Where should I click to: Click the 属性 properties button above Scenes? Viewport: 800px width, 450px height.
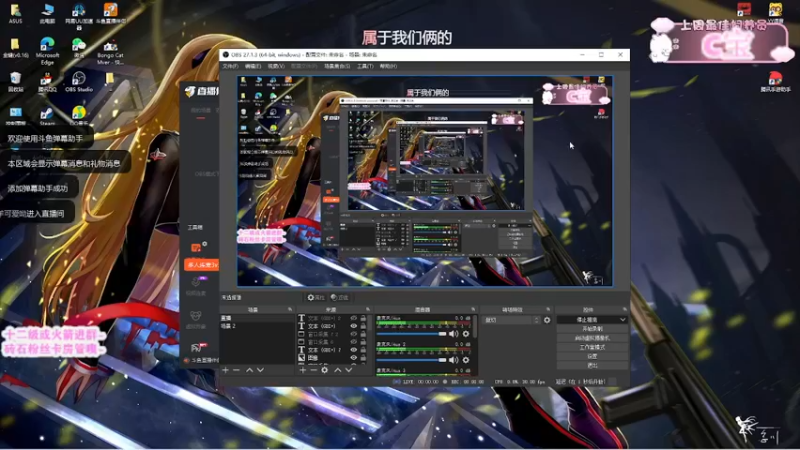[x=316, y=297]
